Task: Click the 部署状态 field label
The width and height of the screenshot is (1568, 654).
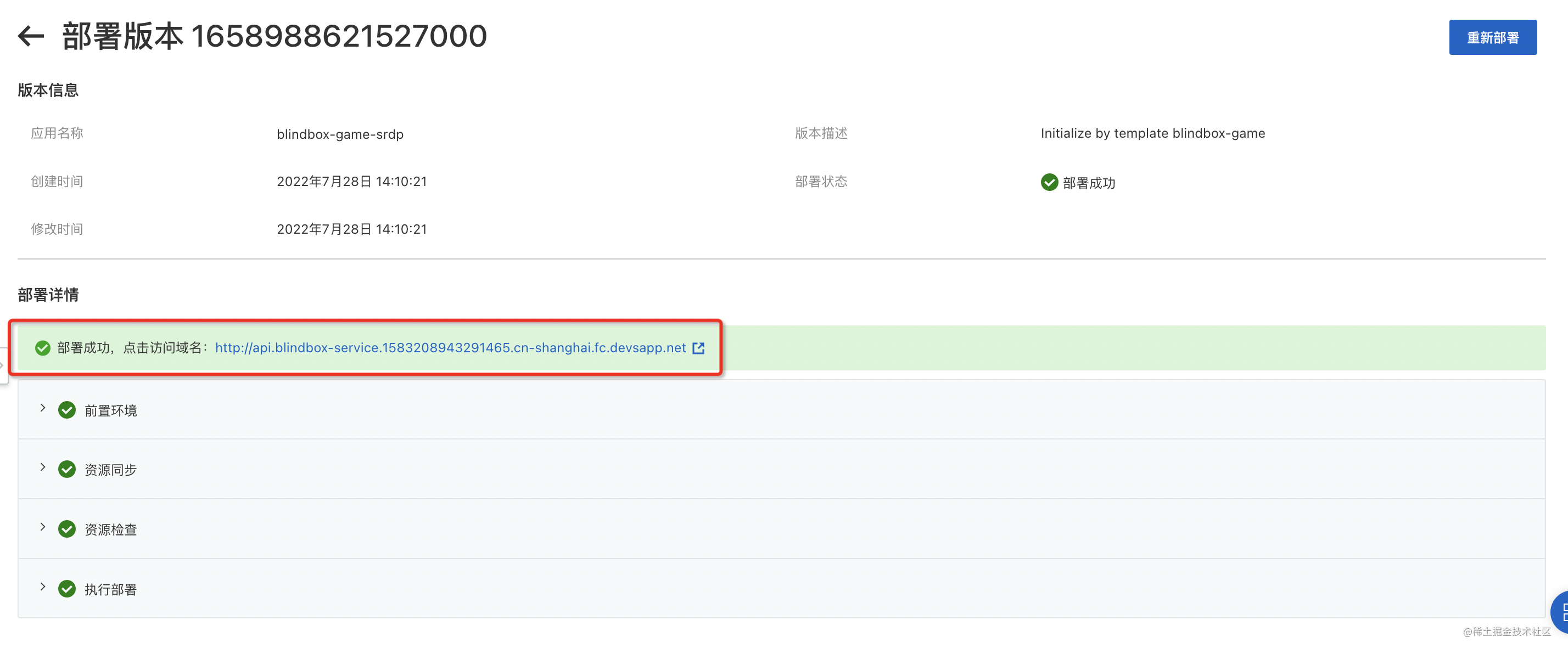Action: [x=821, y=181]
